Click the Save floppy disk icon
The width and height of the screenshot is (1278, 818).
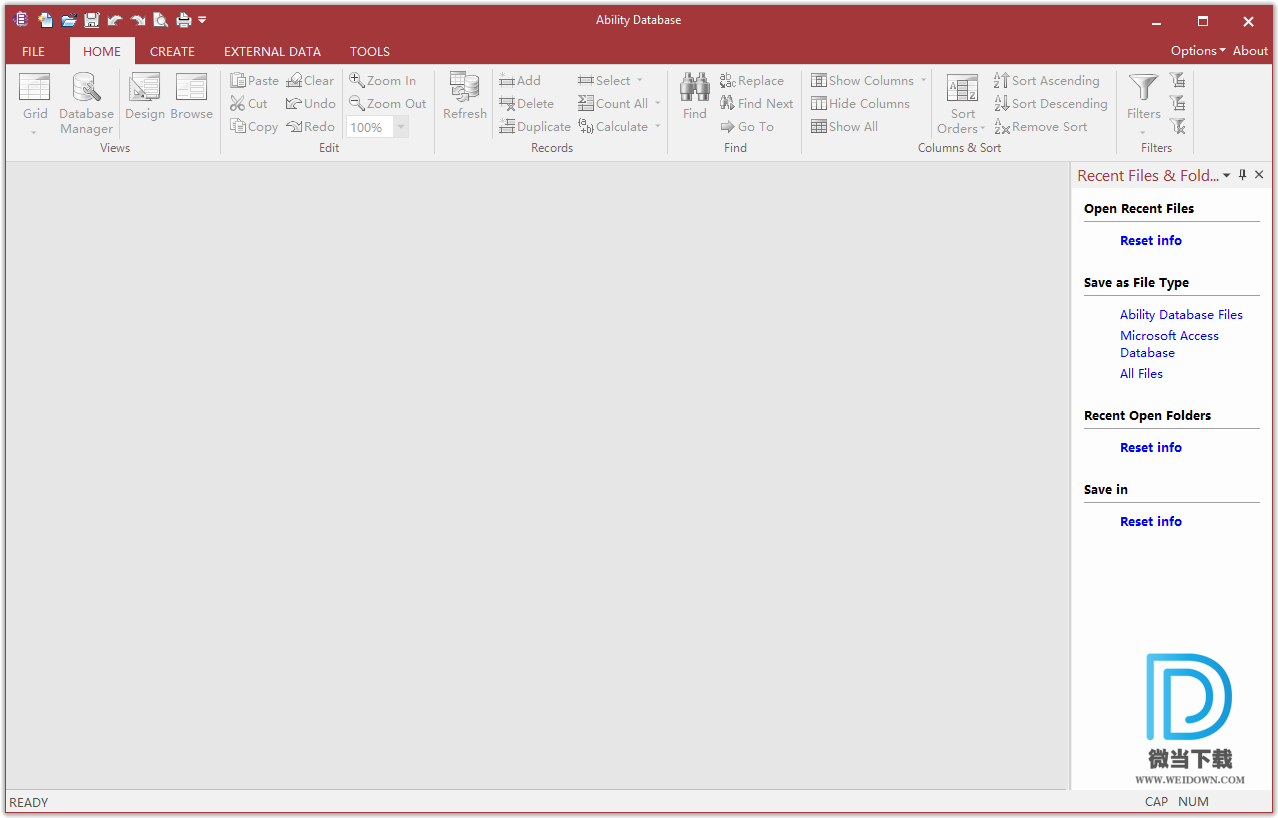click(x=92, y=20)
